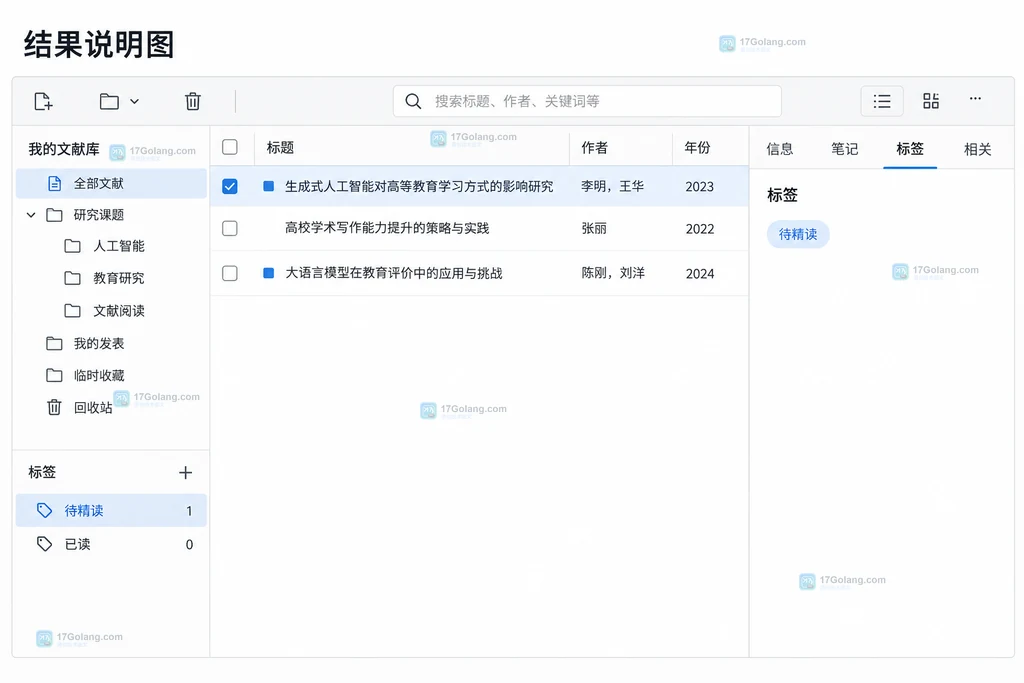Click the blue marker on the 生成式人工智能 row
The width and height of the screenshot is (1024, 683).
pos(268,186)
